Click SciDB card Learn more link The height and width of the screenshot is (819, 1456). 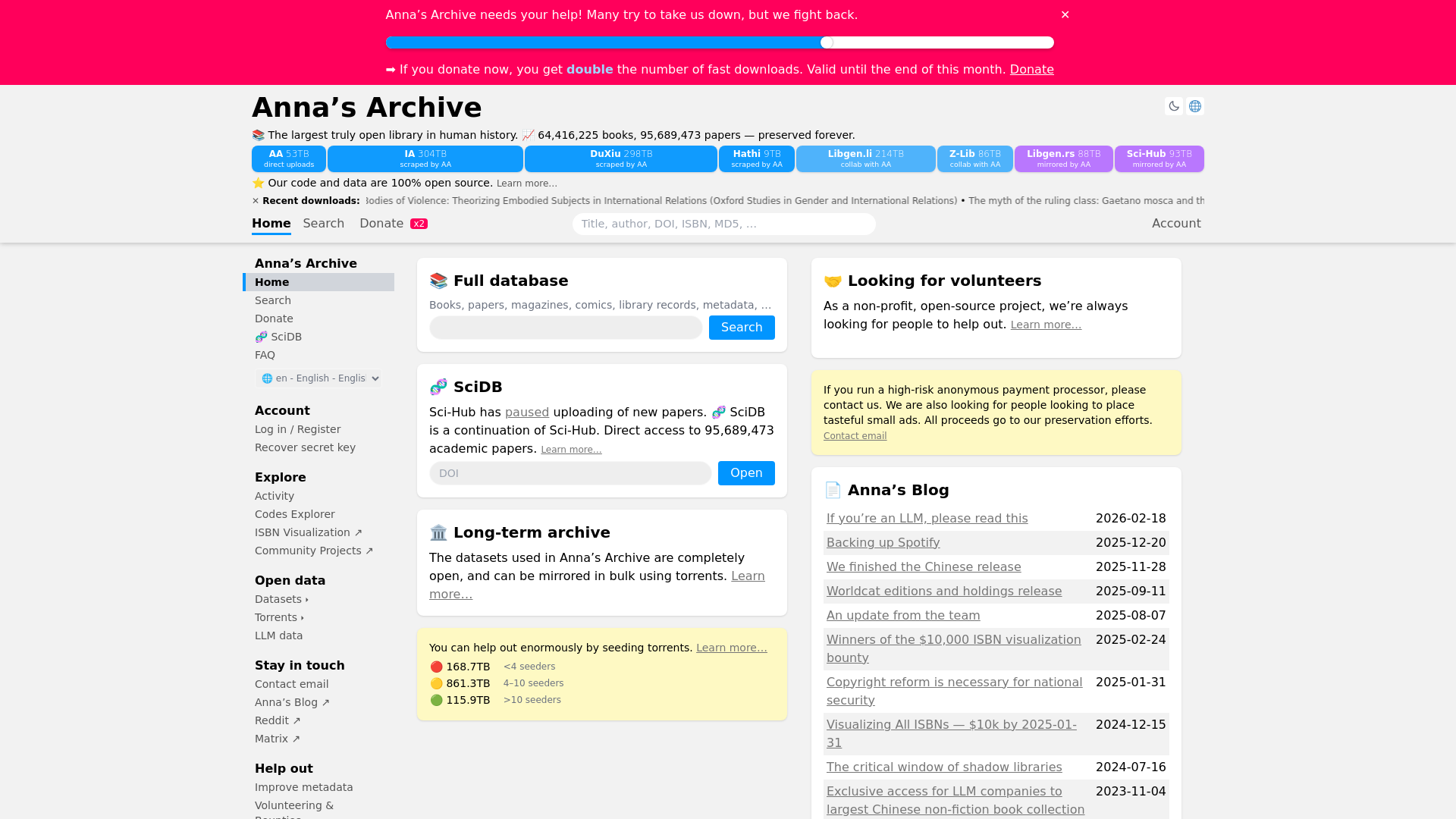[x=571, y=450]
